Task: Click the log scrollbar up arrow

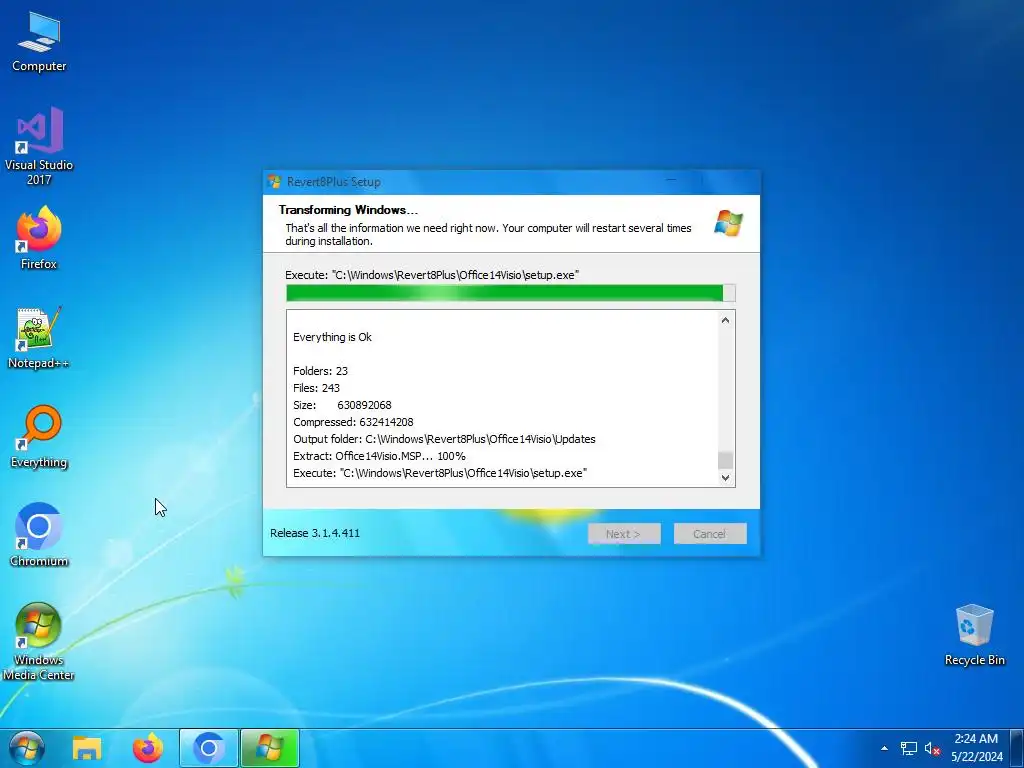Action: pos(725,320)
